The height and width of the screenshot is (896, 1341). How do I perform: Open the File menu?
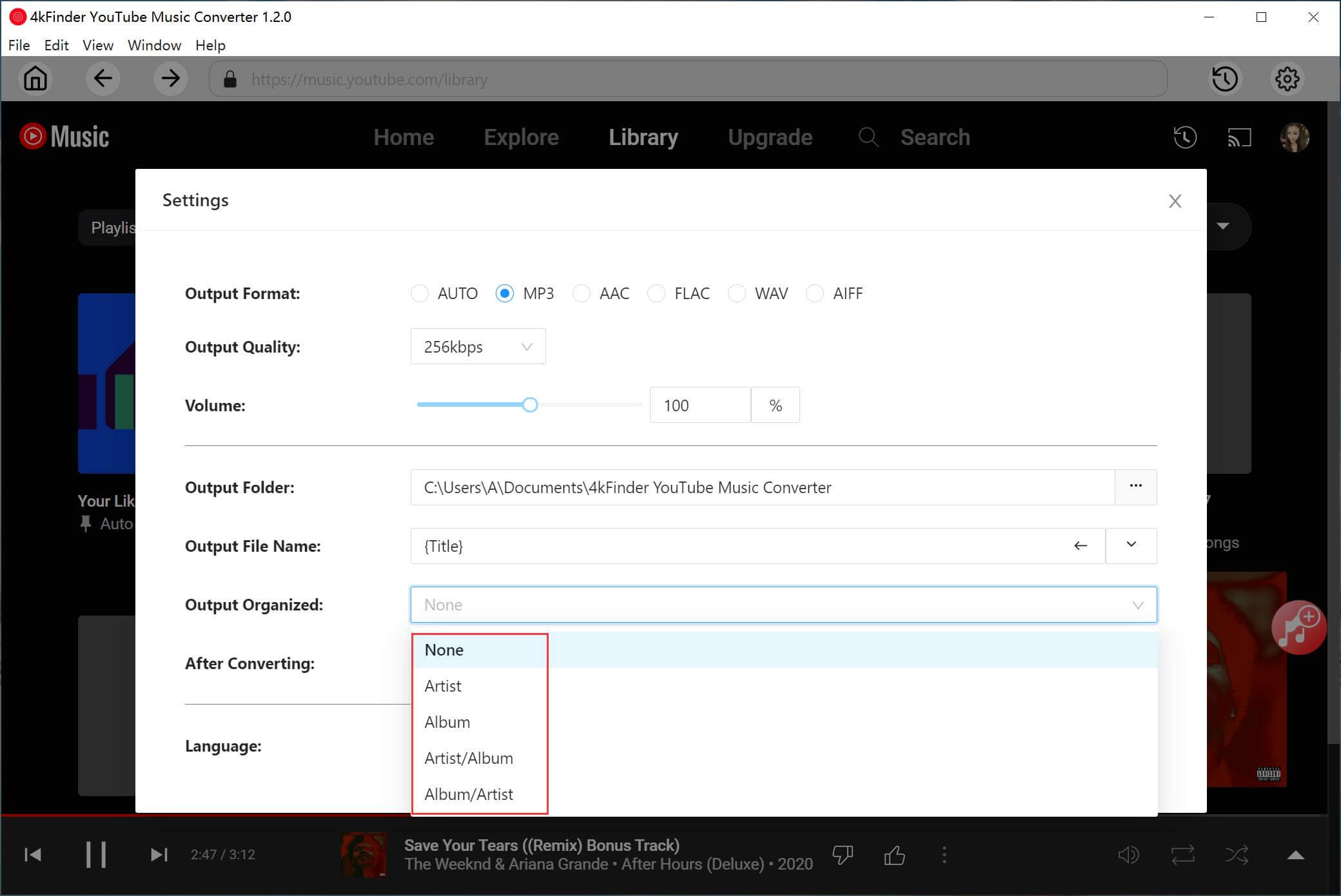tap(19, 45)
